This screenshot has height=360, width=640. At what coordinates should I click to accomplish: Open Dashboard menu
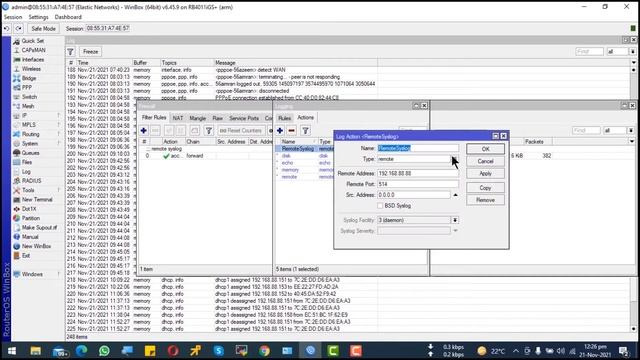tap(68, 17)
